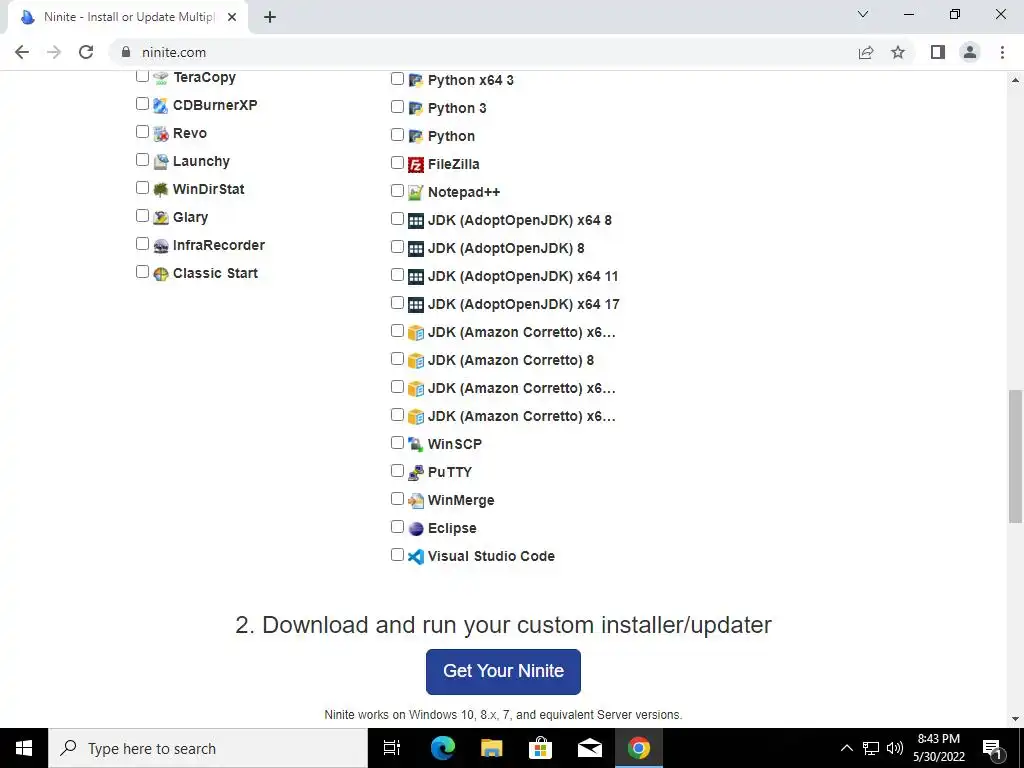Click the Visual Studio Code icon
Viewport: 1024px width, 768px height.
[415, 557]
